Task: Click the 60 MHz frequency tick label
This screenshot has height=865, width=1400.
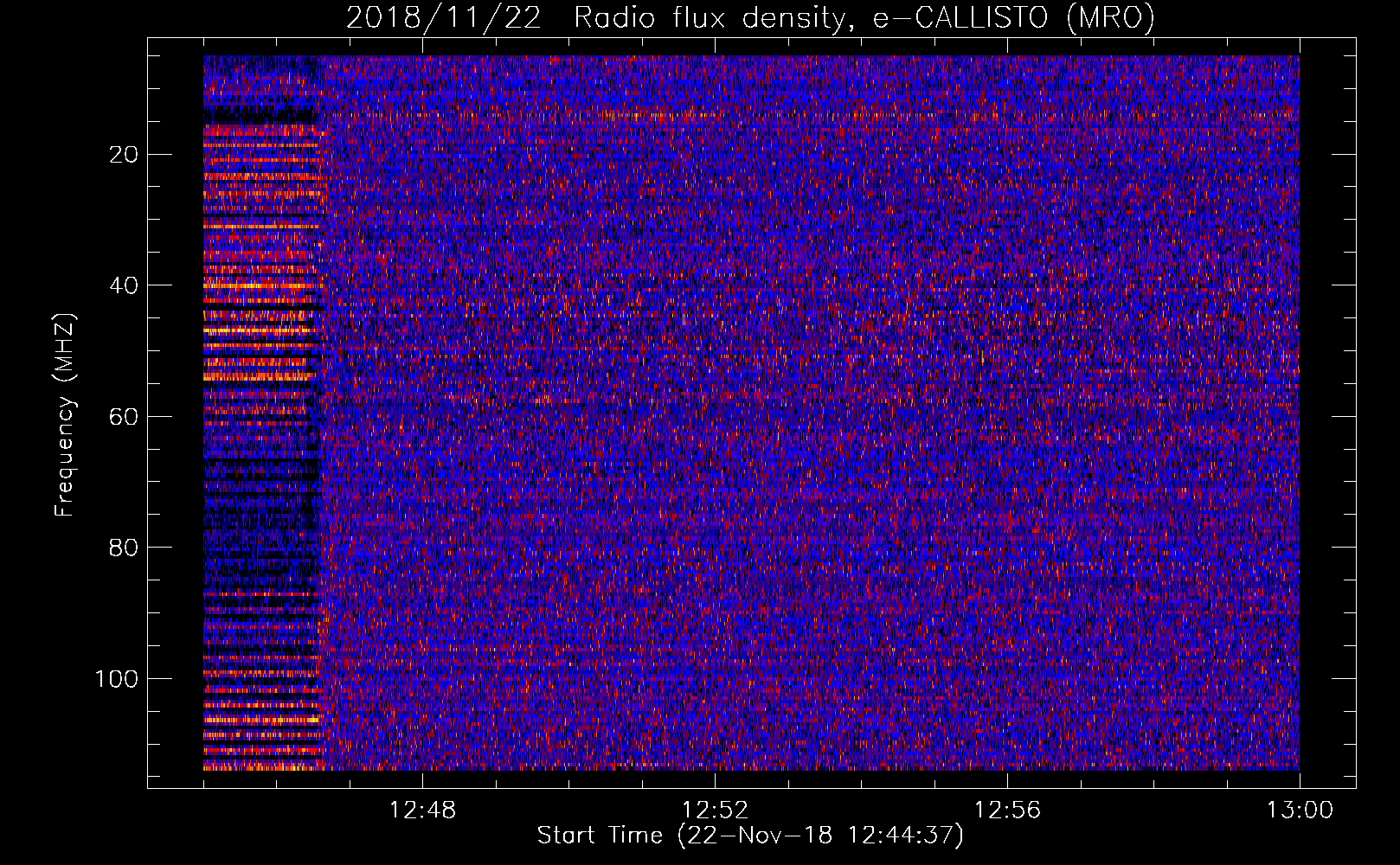Action: [x=125, y=417]
